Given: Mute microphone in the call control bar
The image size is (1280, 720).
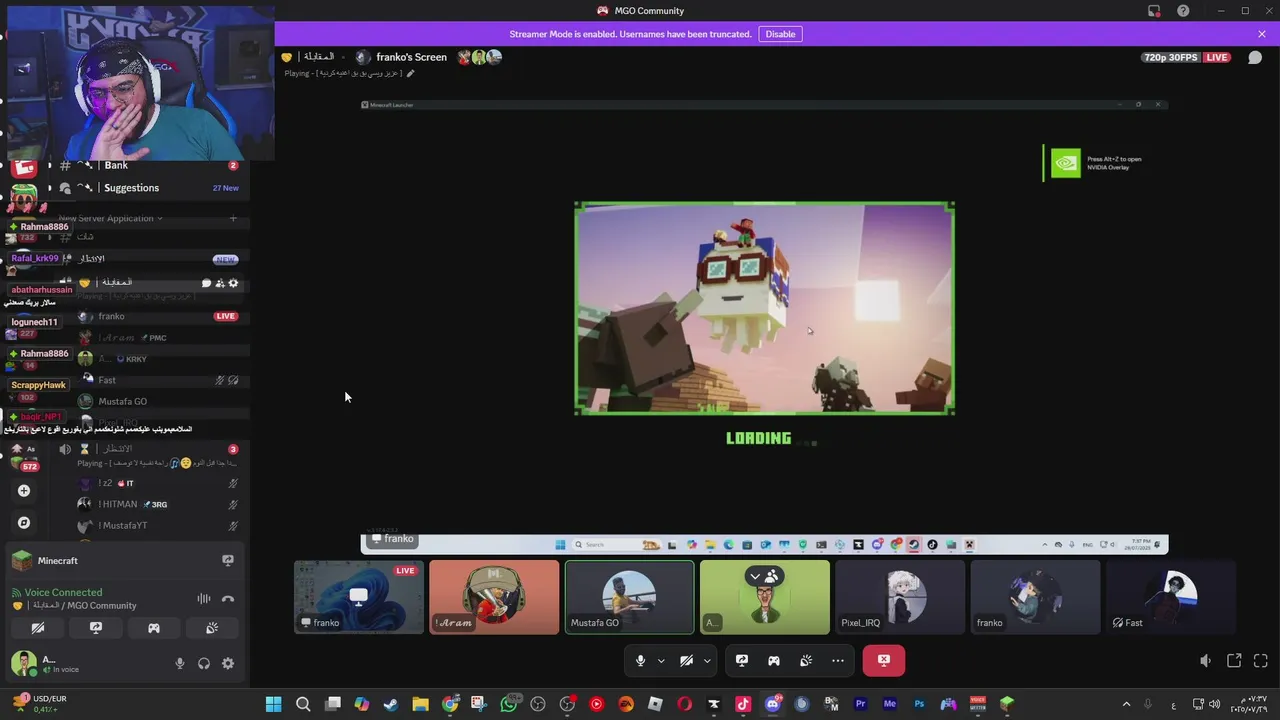Looking at the screenshot, I should point(641,661).
